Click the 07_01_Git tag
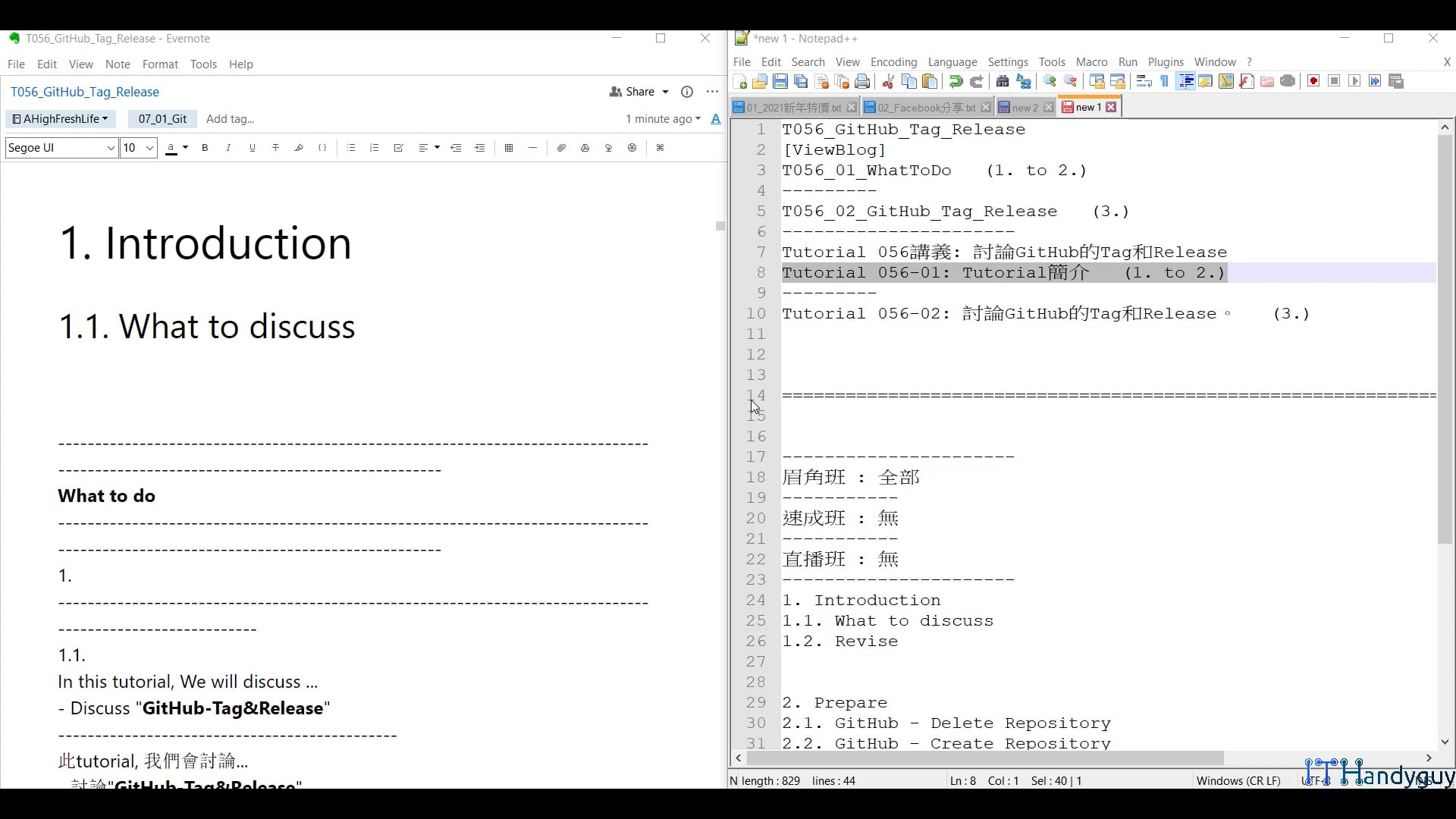The width and height of the screenshot is (1456, 819). point(162,119)
